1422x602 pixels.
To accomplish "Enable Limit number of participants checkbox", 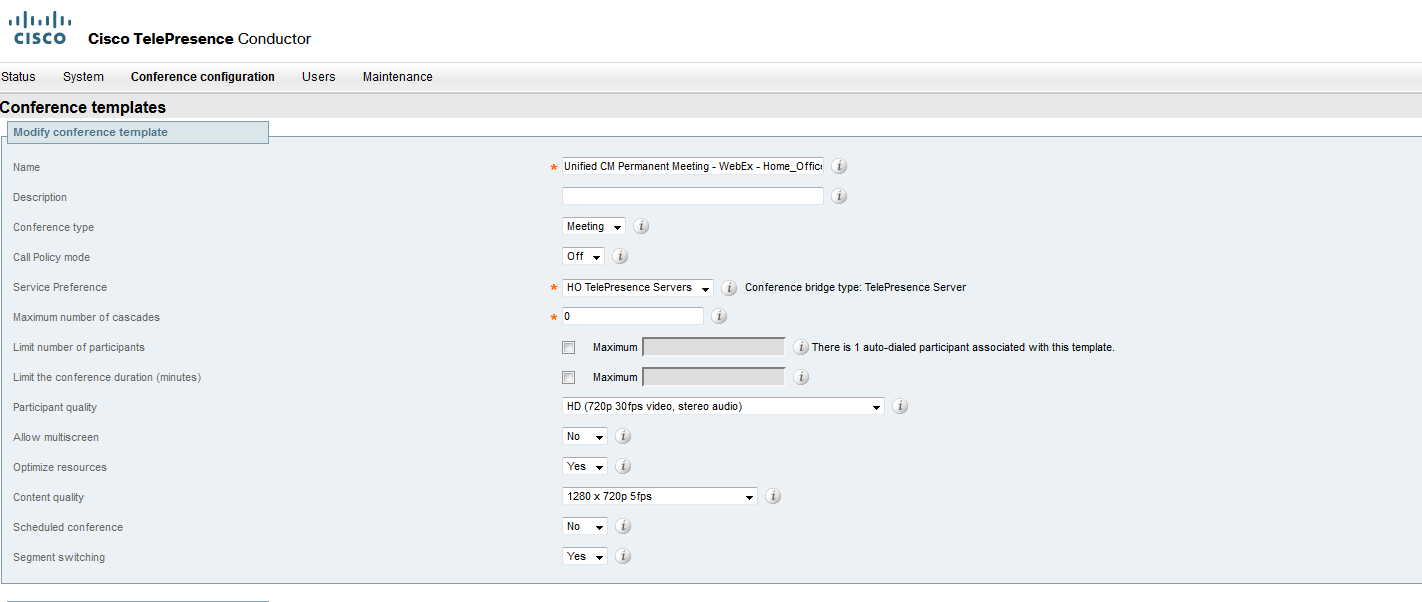I will 569,348.
